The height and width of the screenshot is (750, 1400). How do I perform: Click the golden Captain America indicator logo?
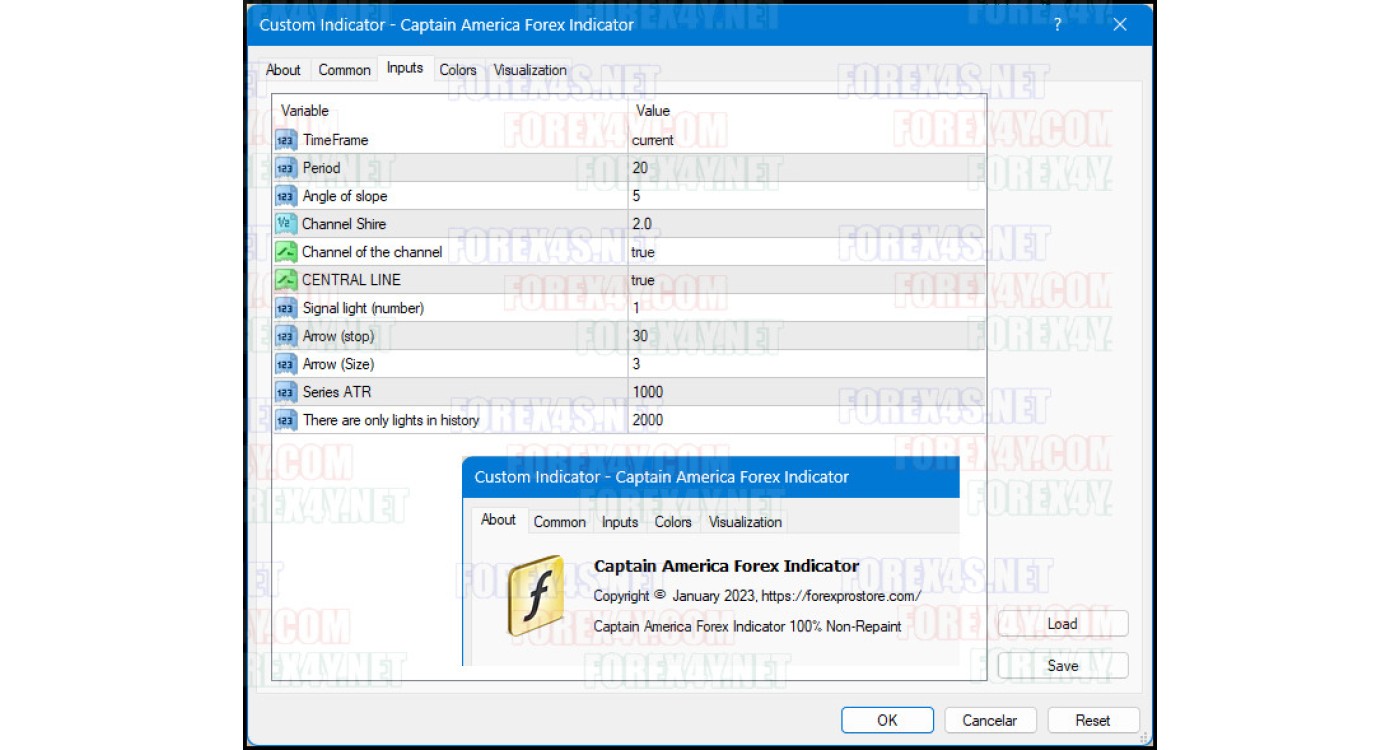pyautogui.click(x=536, y=596)
